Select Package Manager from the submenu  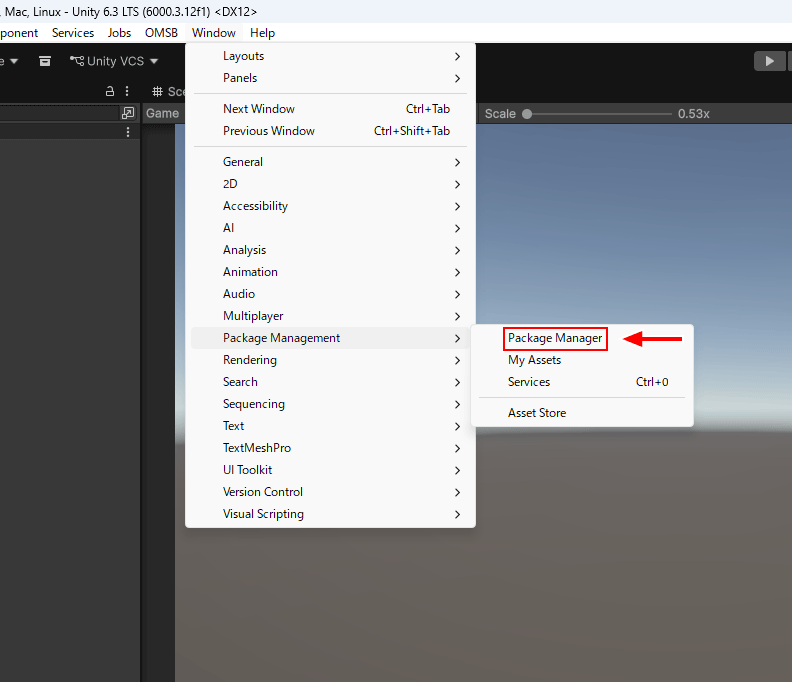point(555,338)
